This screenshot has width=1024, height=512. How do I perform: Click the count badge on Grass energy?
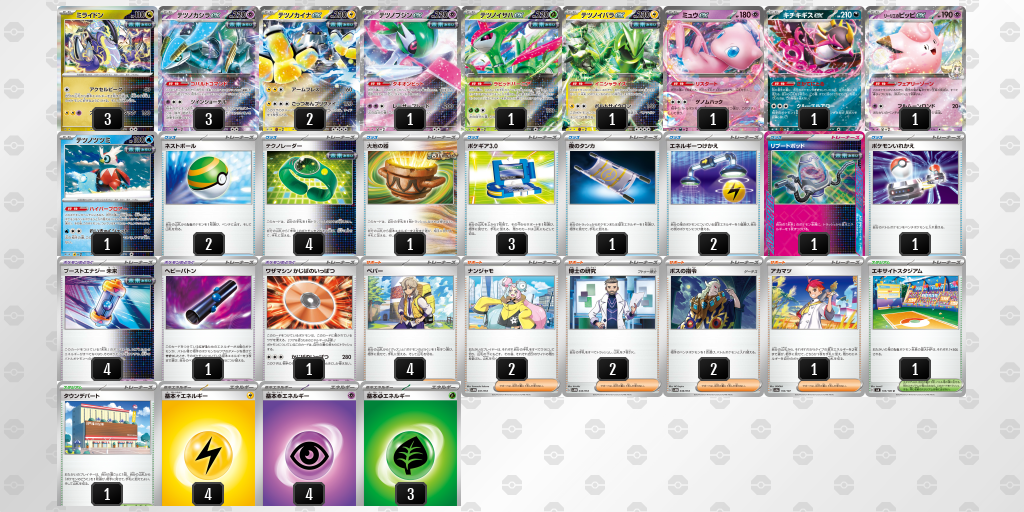(x=411, y=494)
